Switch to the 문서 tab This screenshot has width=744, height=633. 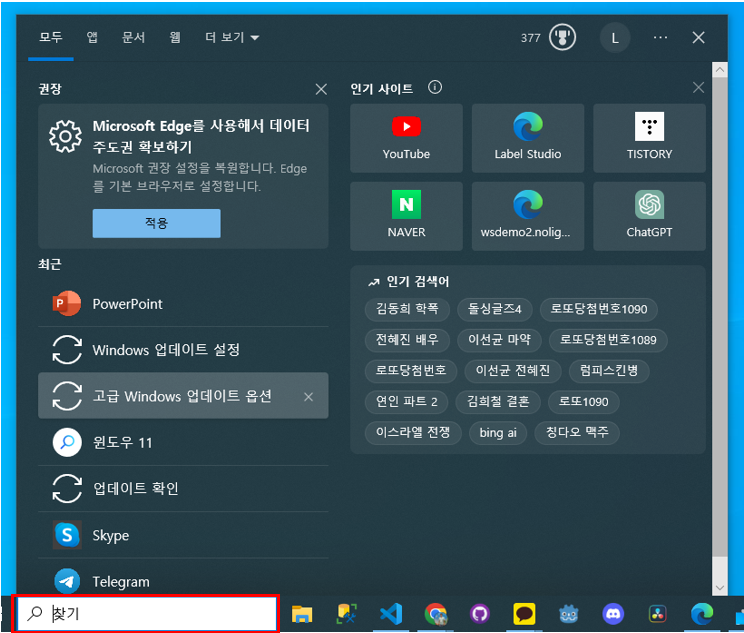coord(133,37)
